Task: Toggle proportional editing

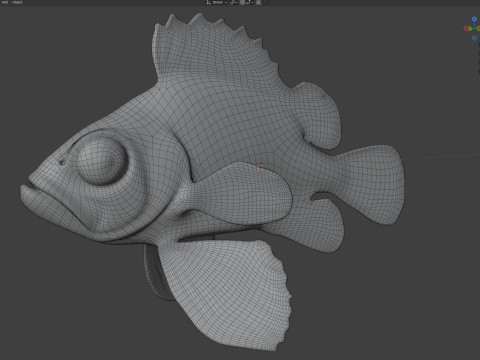Action: click(258, 2)
